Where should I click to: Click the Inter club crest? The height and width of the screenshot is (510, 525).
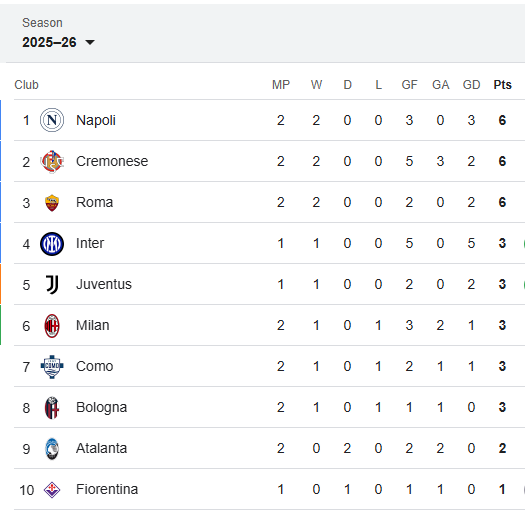point(52,244)
